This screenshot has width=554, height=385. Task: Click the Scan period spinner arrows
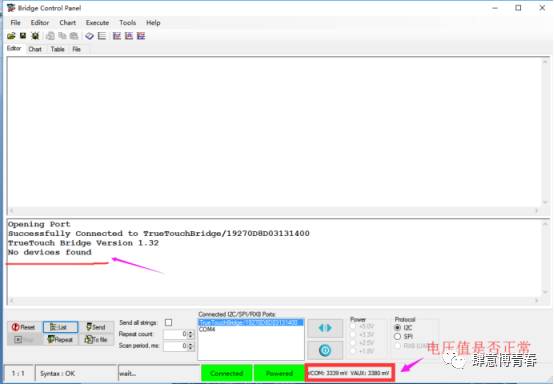click(x=190, y=346)
